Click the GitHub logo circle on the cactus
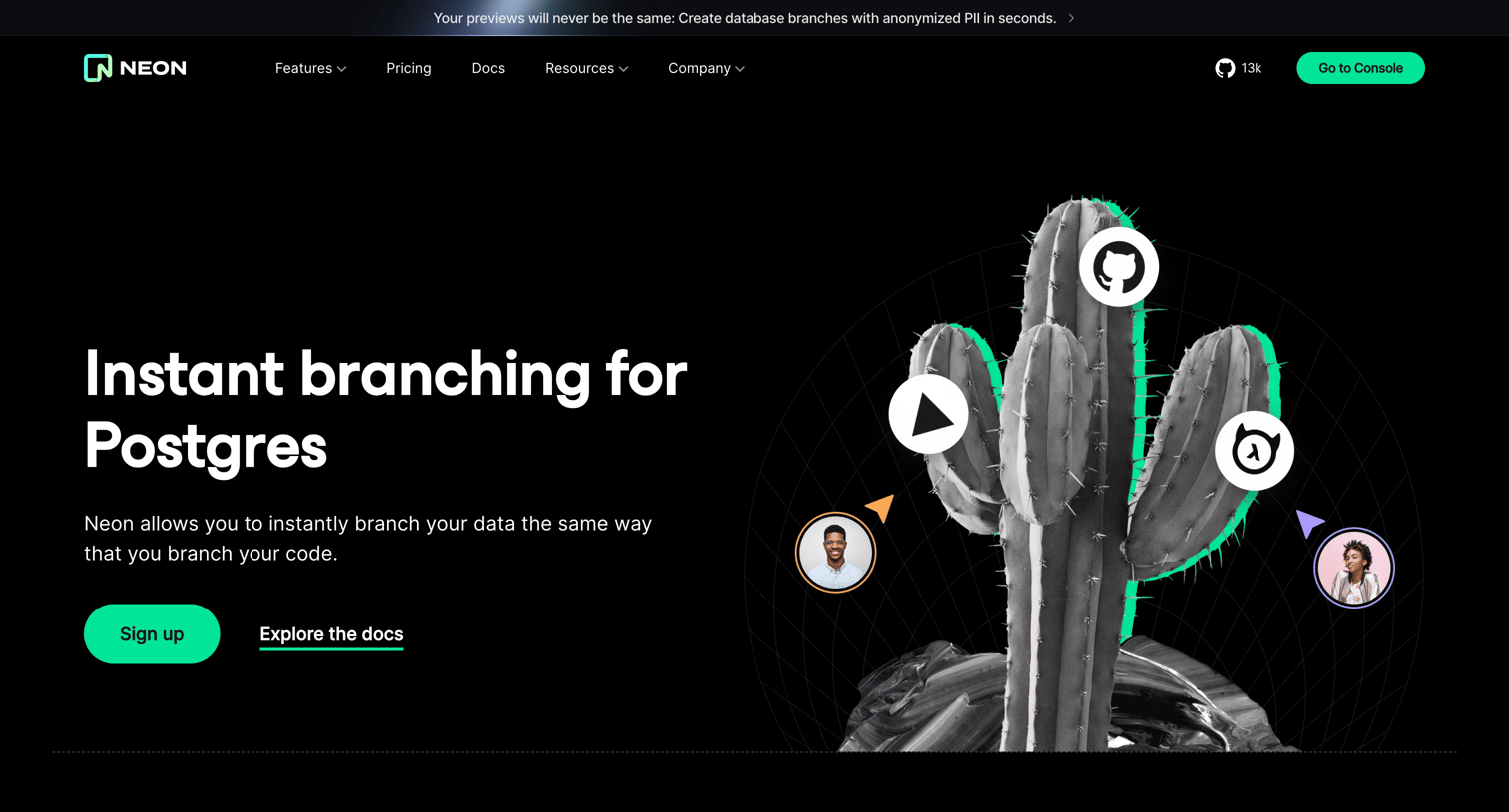The width and height of the screenshot is (1509, 812). click(x=1119, y=267)
